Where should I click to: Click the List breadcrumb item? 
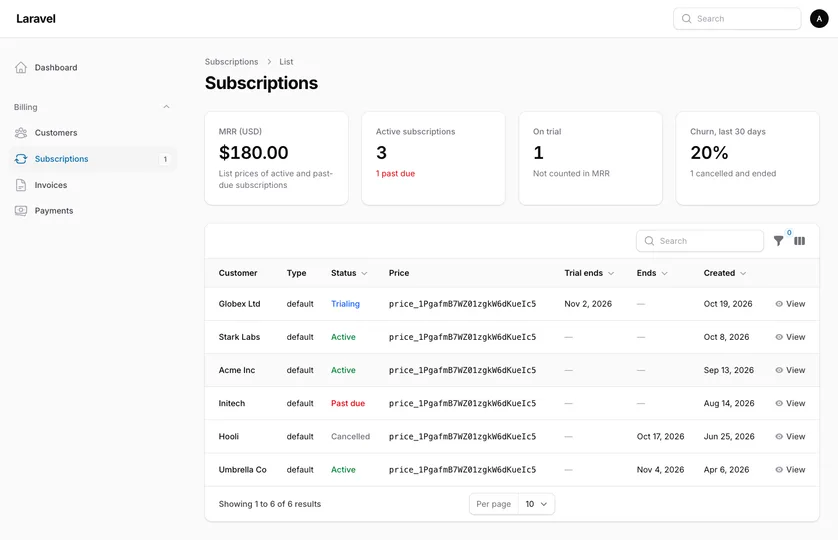(286, 62)
